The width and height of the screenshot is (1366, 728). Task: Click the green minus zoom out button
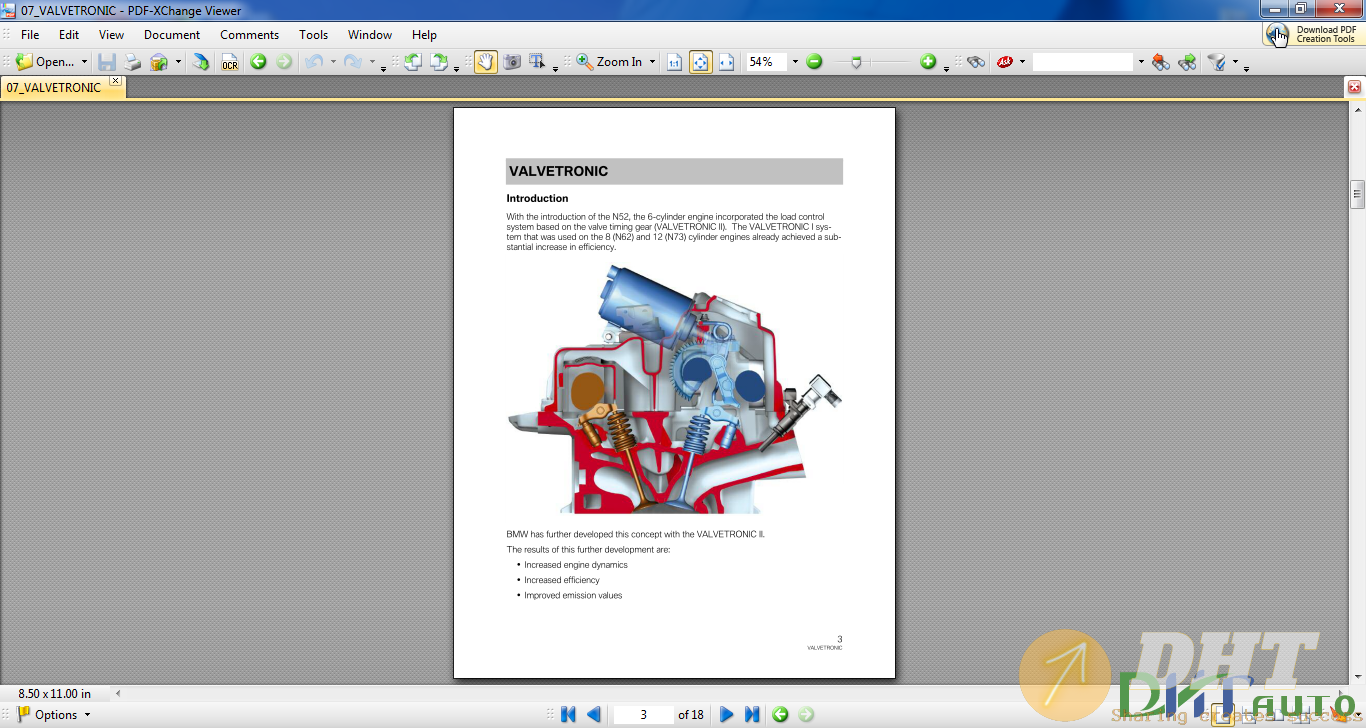click(814, 62)
